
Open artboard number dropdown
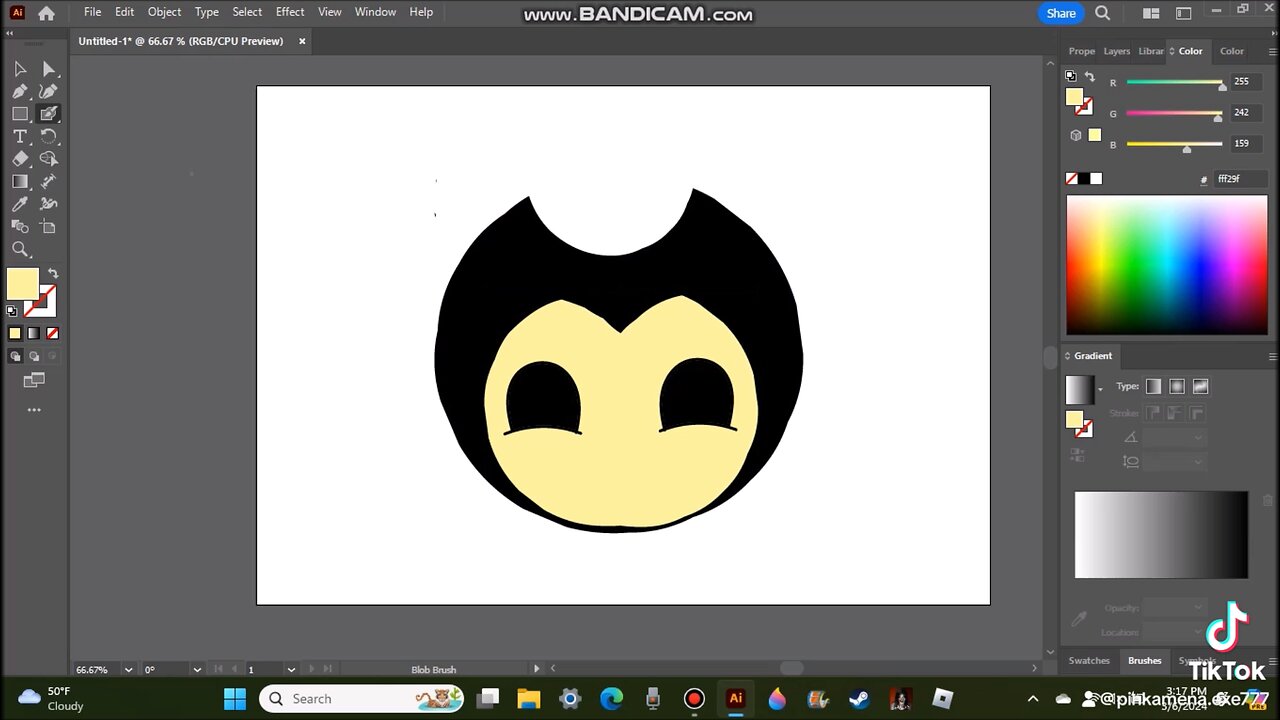point(291,669)
